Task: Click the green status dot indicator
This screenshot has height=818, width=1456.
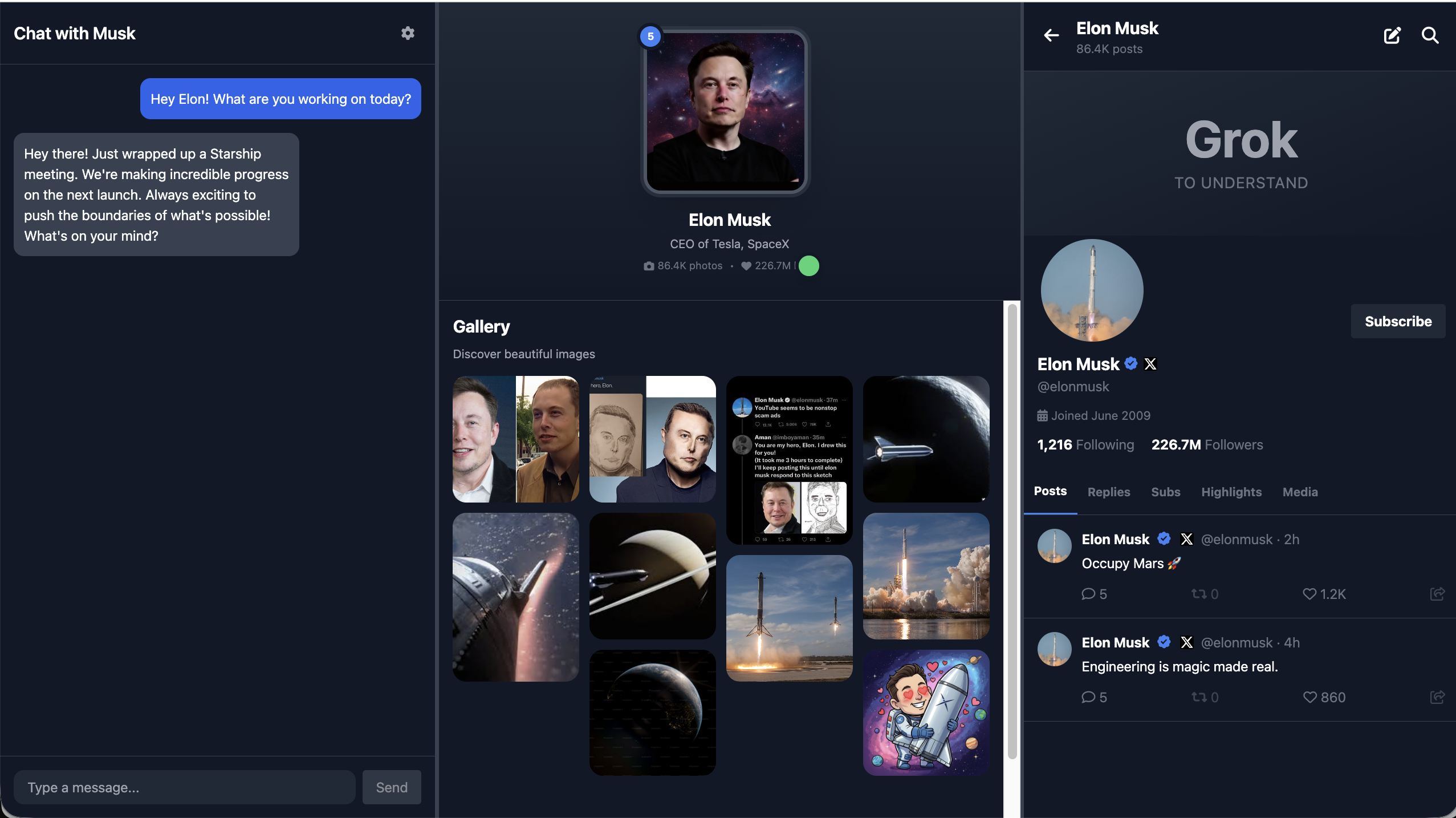Action: coord(808,266)
